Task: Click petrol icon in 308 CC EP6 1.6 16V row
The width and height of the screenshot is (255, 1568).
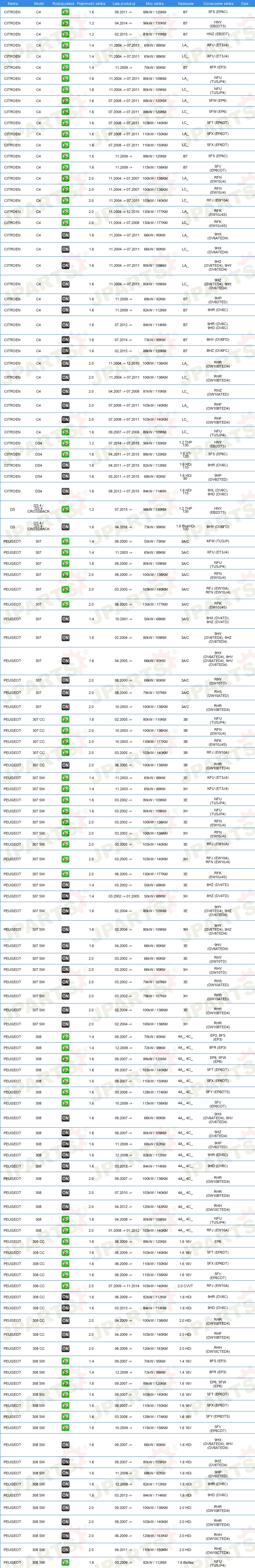Action: [65, 1241]
